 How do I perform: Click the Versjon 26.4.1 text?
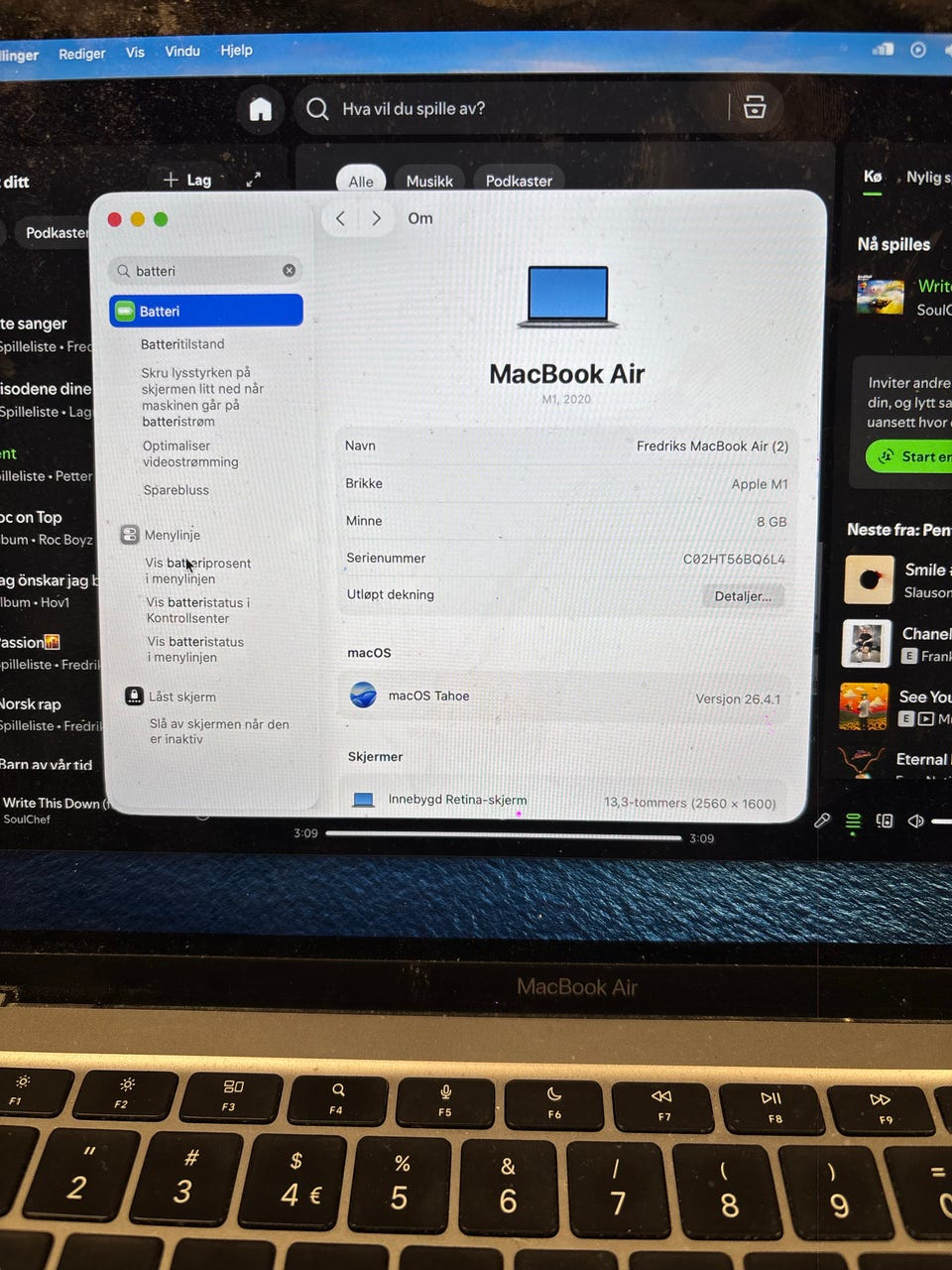coord(738,699)
